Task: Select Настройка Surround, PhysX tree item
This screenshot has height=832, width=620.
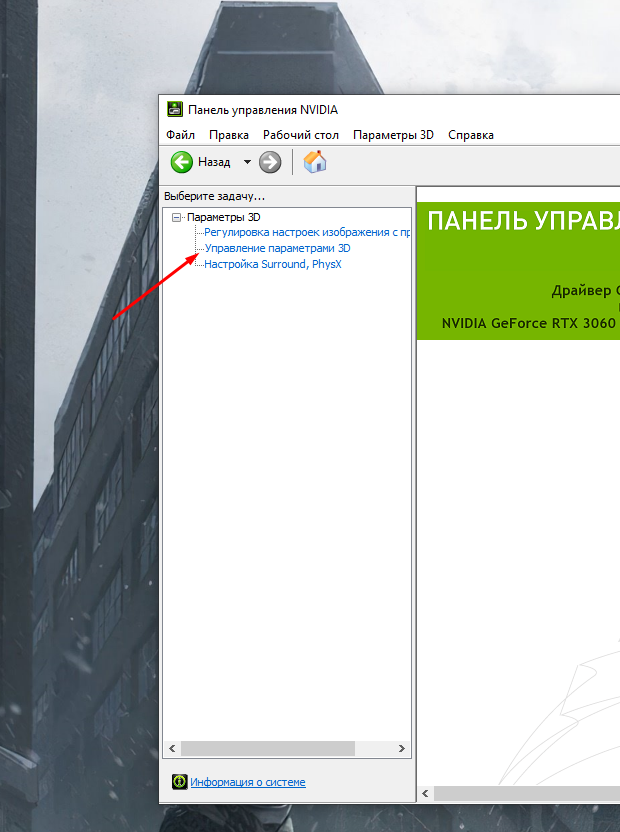Action: (x=273, y=264)
